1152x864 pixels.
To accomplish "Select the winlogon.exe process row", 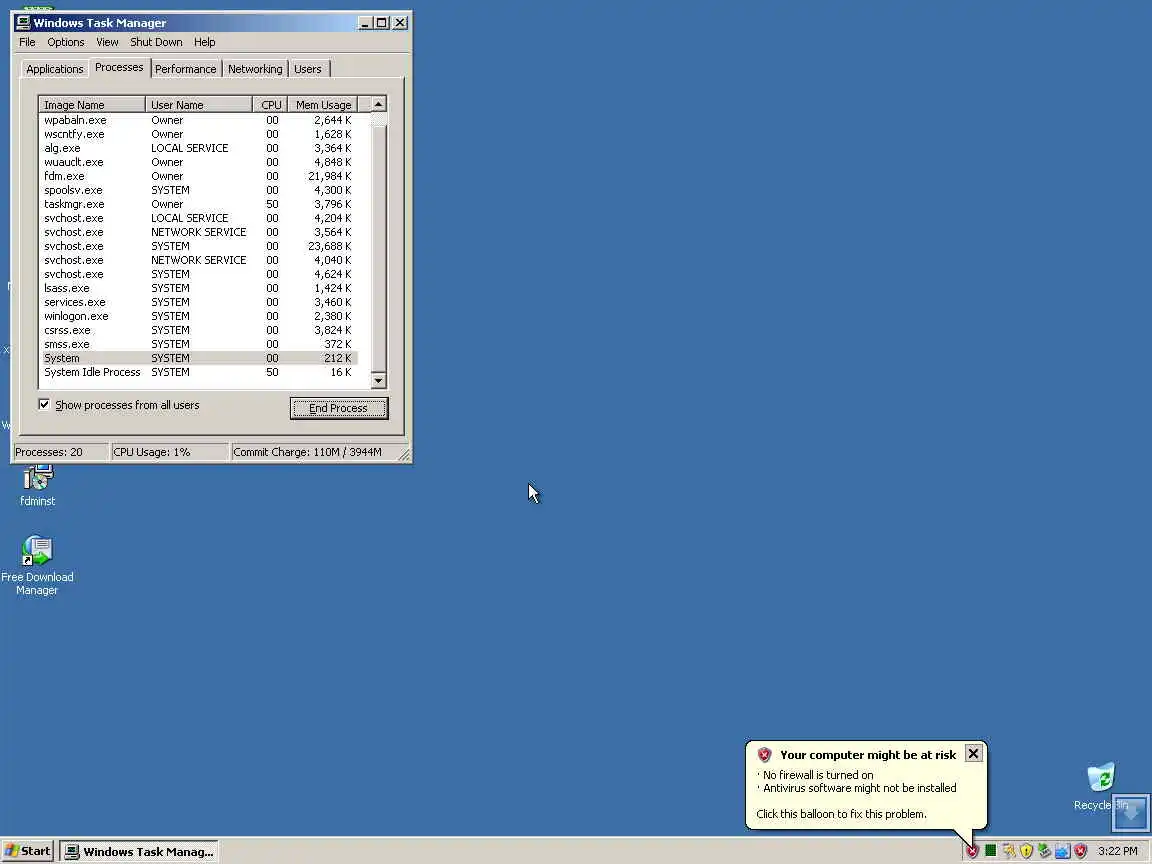I will click(198, 315).
